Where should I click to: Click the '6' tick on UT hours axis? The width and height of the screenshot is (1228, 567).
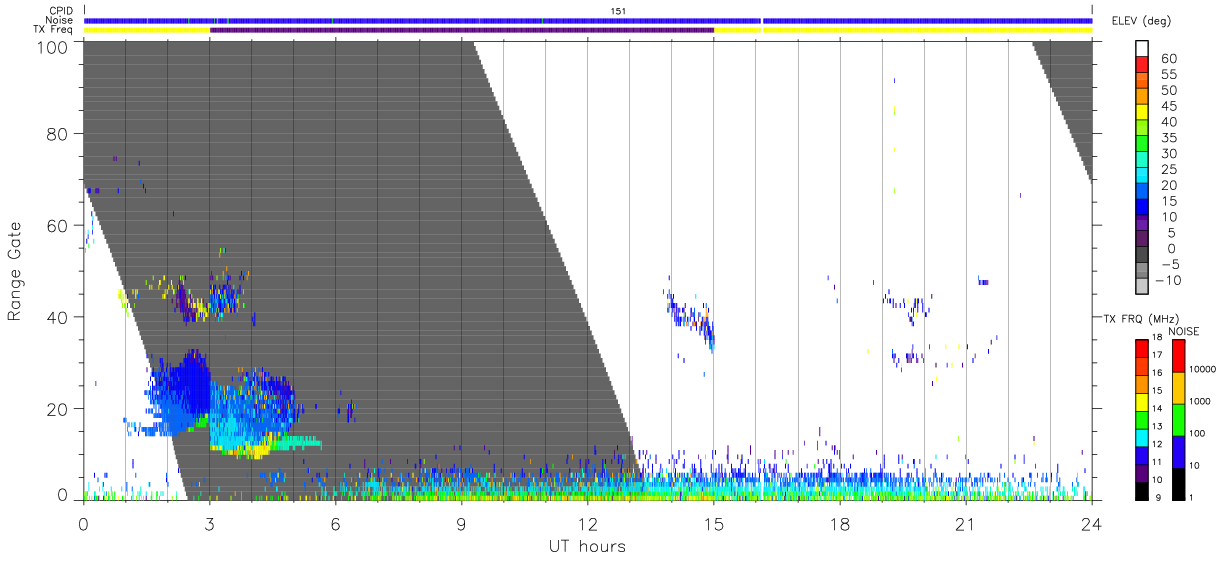[x=335, y=523]
